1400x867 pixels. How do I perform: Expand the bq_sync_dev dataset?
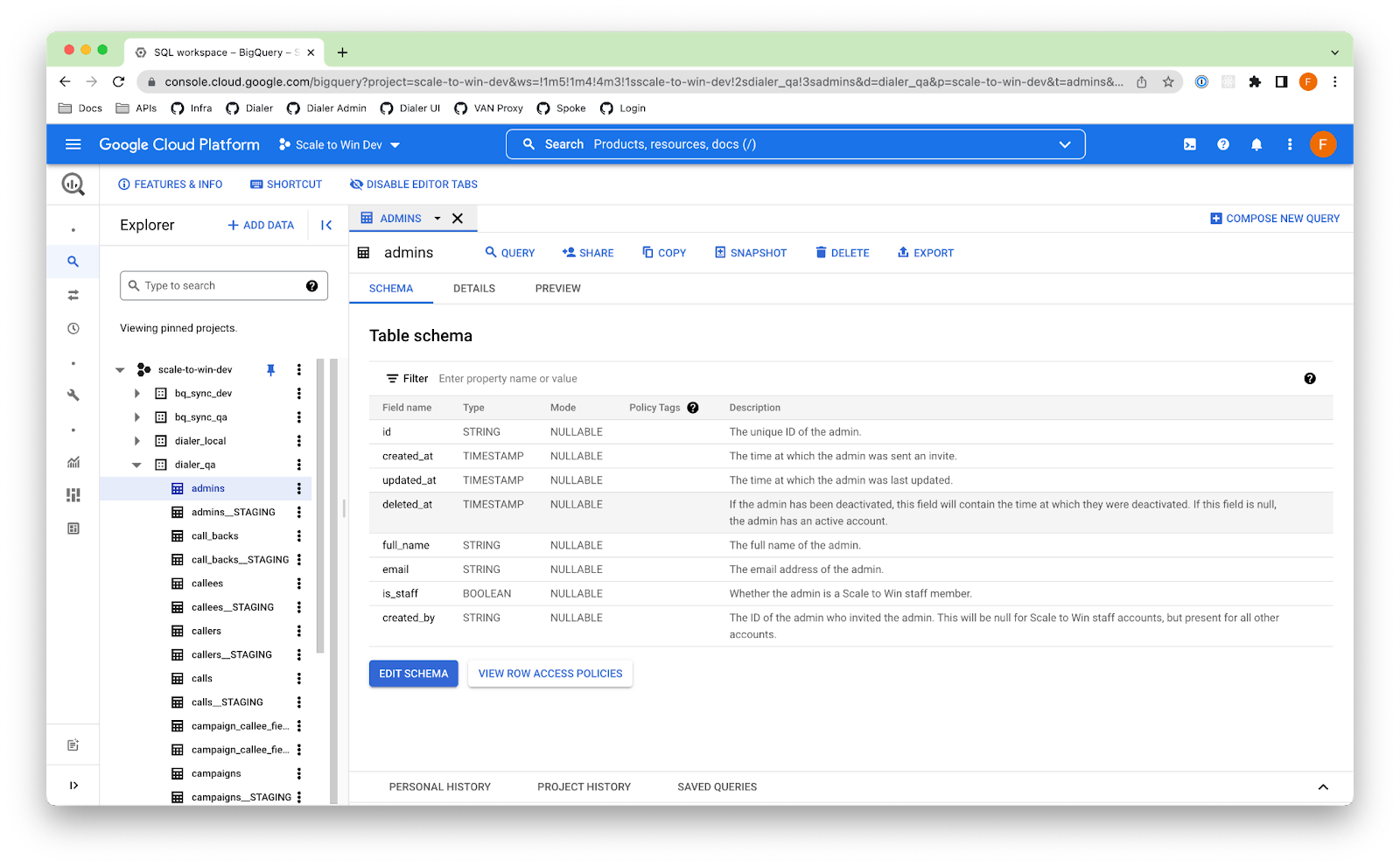[x=137, y=394]
